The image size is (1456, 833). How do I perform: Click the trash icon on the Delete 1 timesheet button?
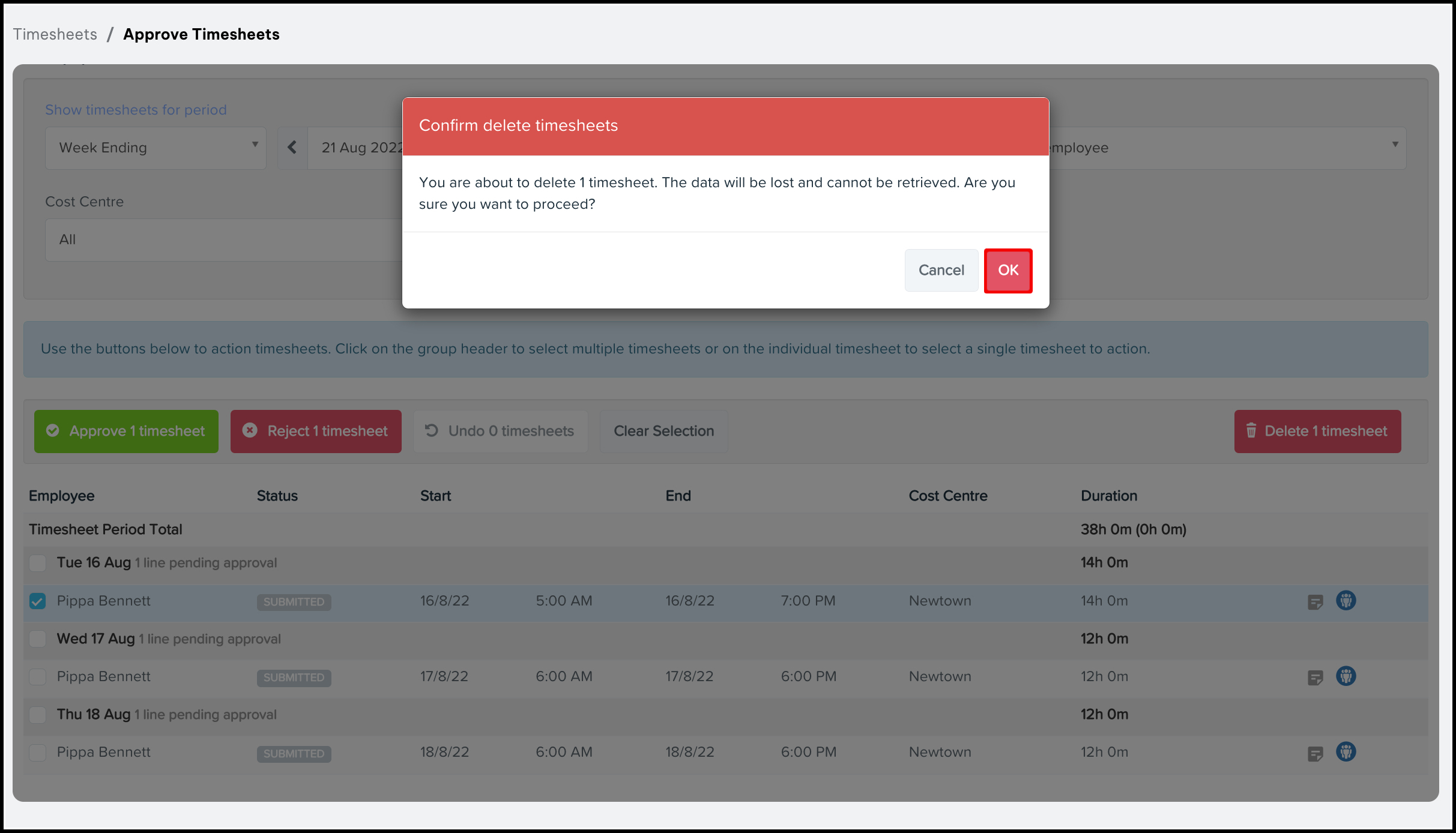click(x=1251, y=430)
